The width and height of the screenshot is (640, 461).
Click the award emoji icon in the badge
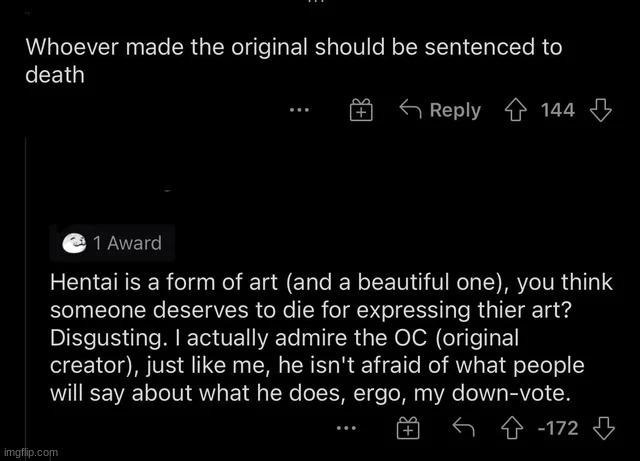click(73, 243)
